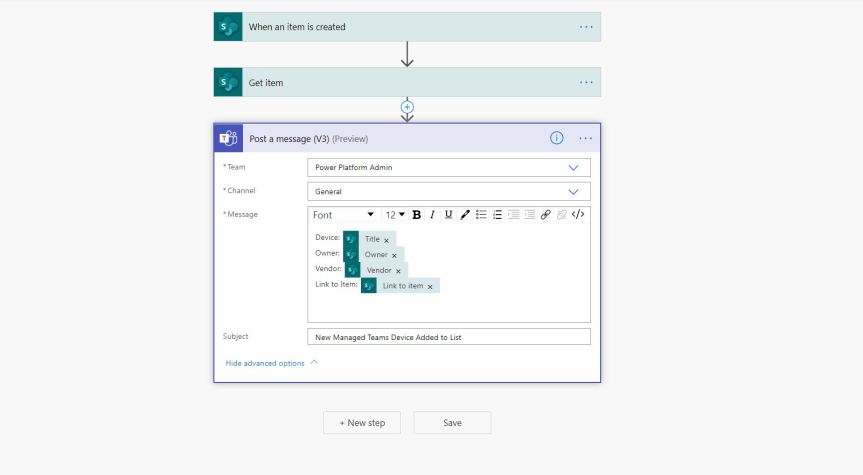Image resolution: width=863 pixels, height=475 pixels.
Task: Insert a hyperlink using the link icon
Action: (x=544, y=215)
